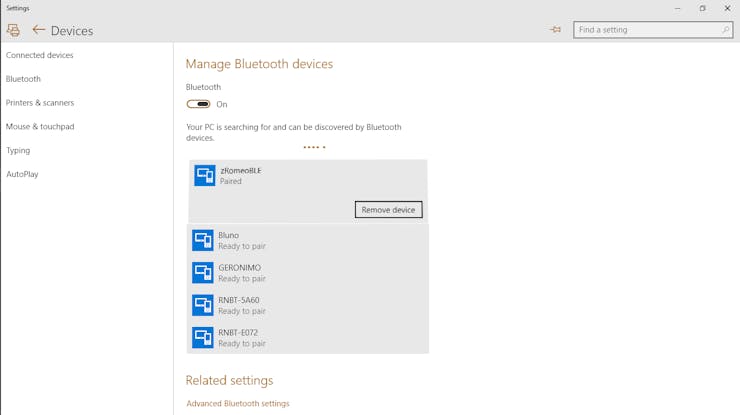Click the Bluno device icon
Image resolution: width=740 pixels, height=415 pixels.
click(x=203, y=240)
